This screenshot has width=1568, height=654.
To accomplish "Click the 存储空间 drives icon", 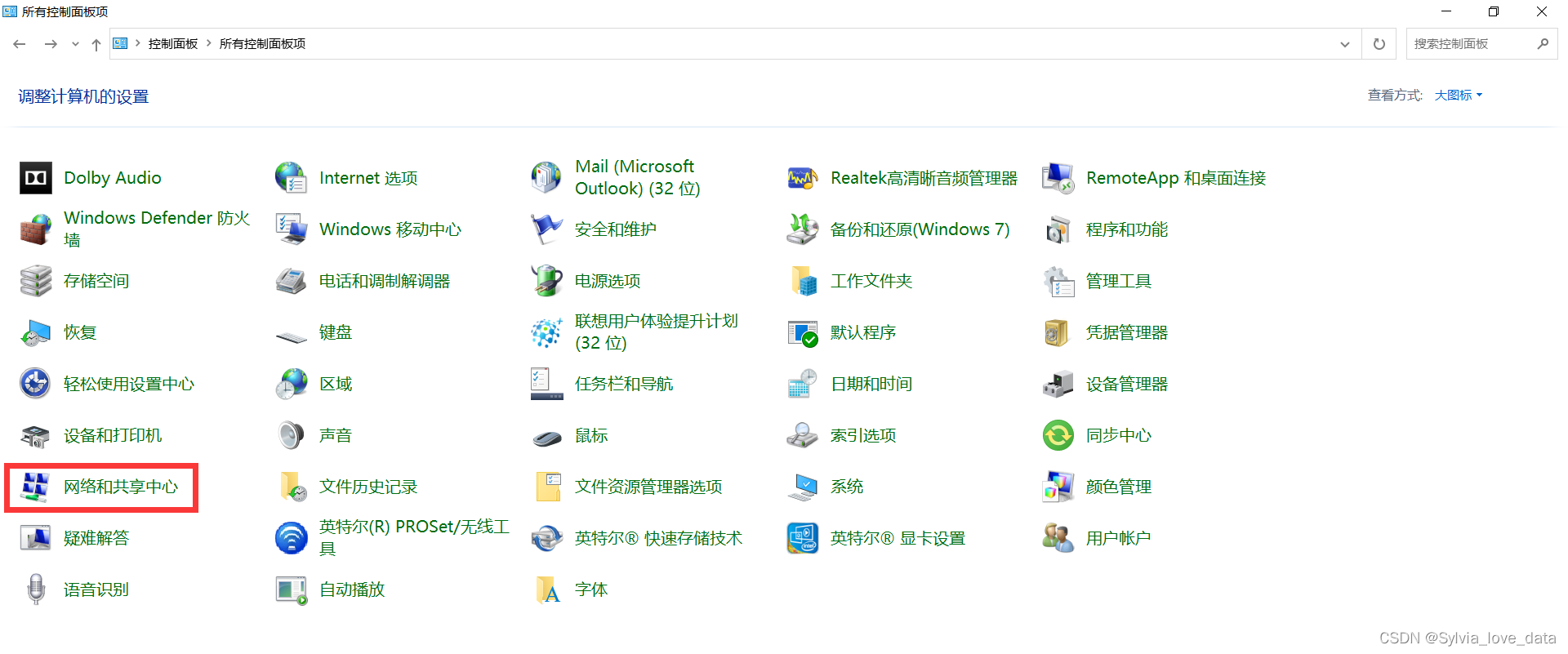I will point(36,281).
